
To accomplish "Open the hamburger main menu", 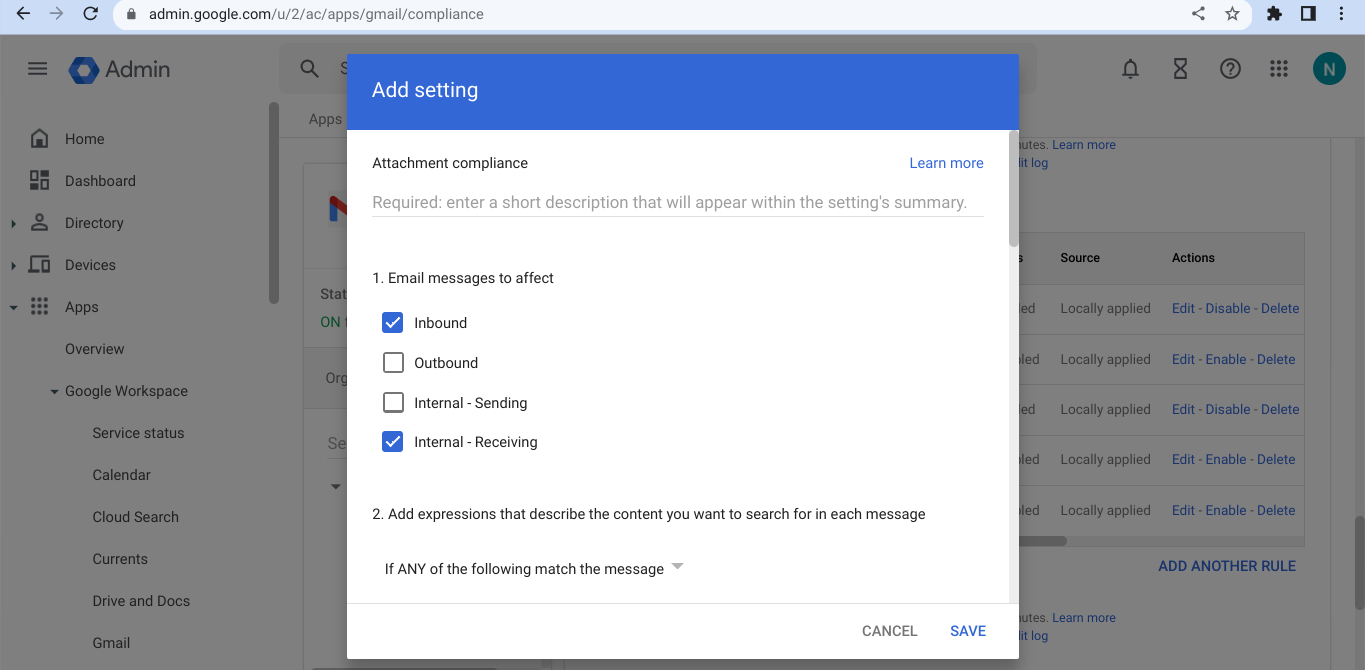I will (x=37, y=69).
